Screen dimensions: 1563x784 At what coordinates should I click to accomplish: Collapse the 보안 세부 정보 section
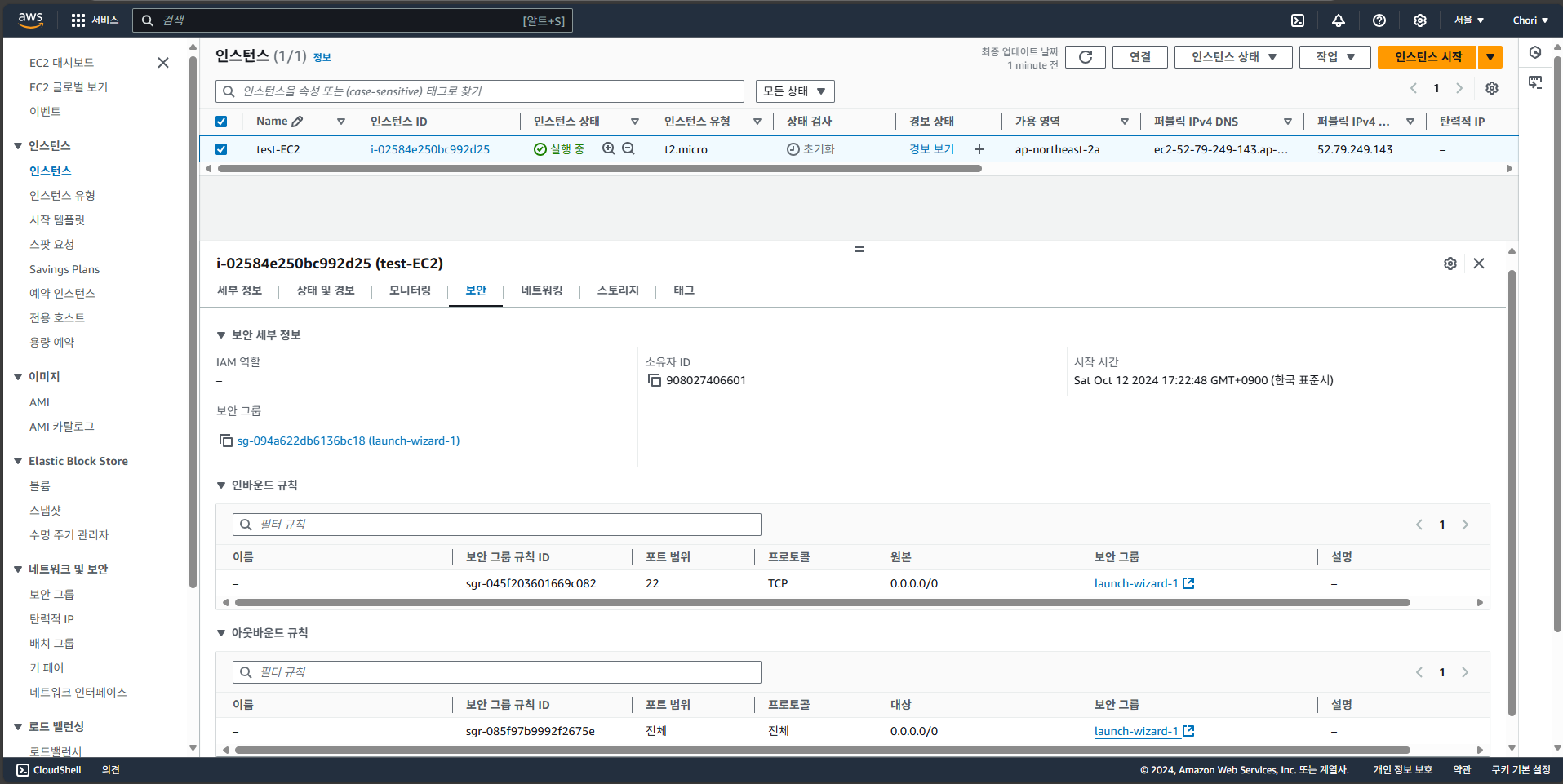(x=220, y=335)
